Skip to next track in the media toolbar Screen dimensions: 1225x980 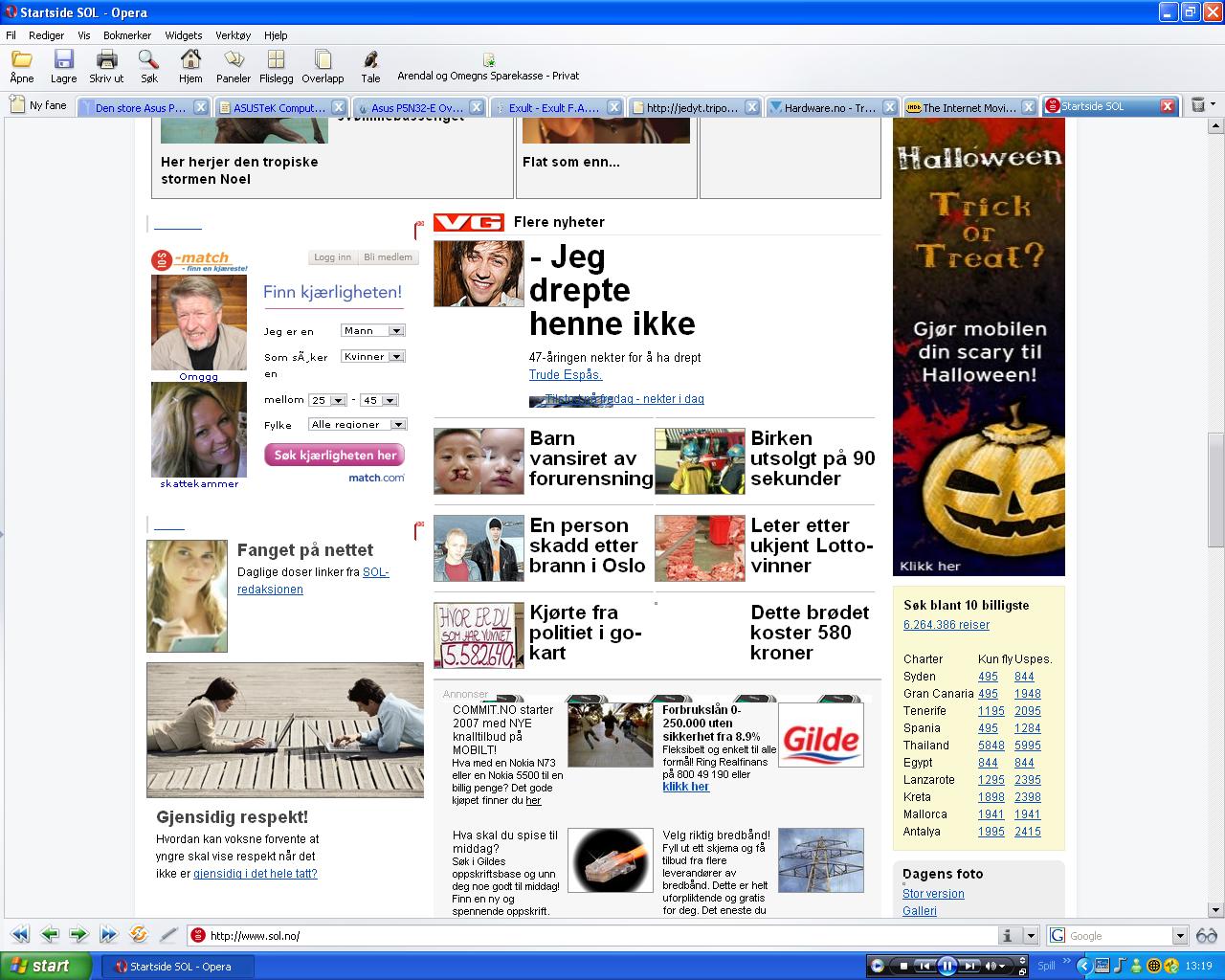tap(969, 966)
